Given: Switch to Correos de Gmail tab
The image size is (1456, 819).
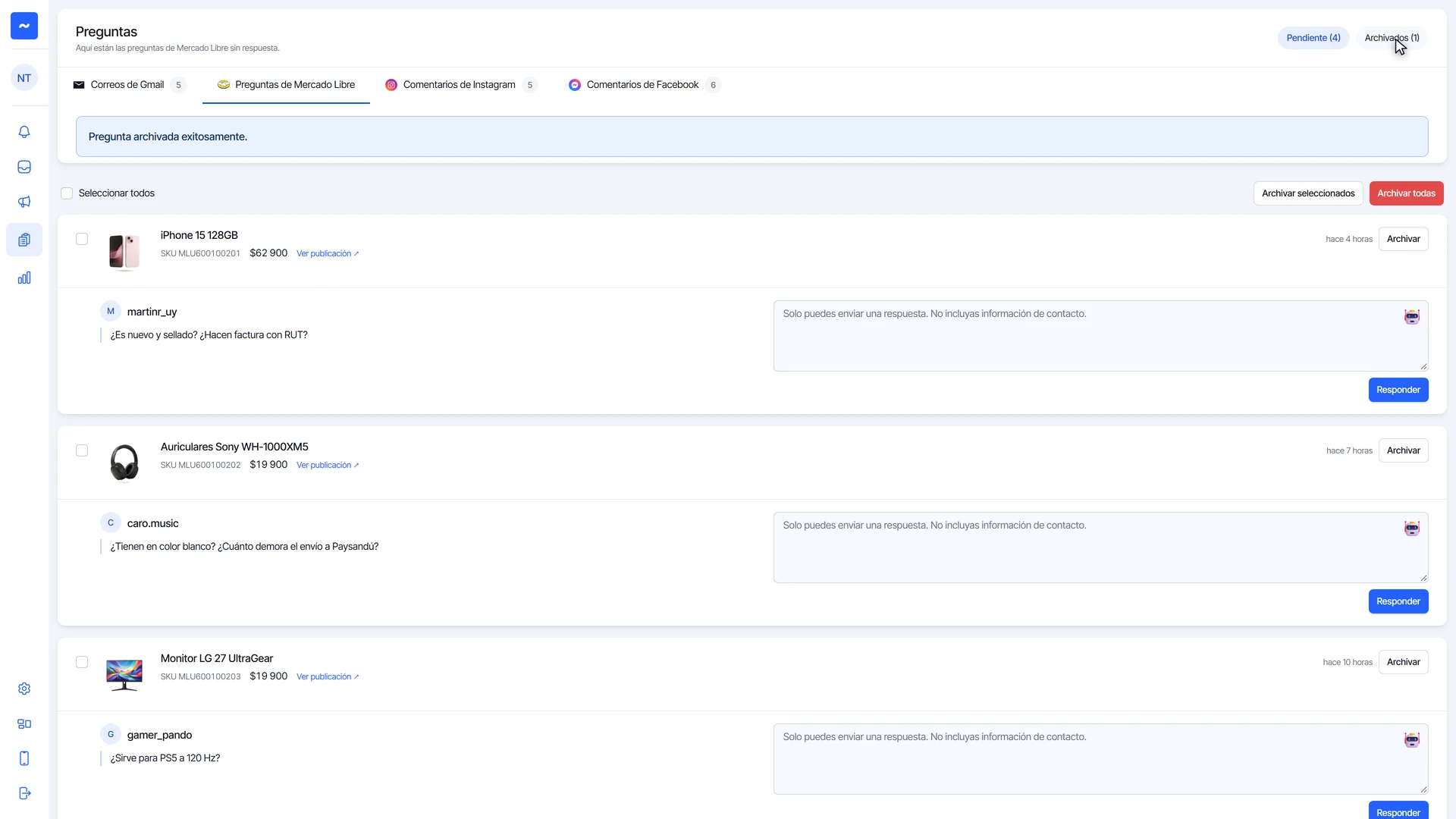Looking at the screenshot, I should tap(130, 85).
